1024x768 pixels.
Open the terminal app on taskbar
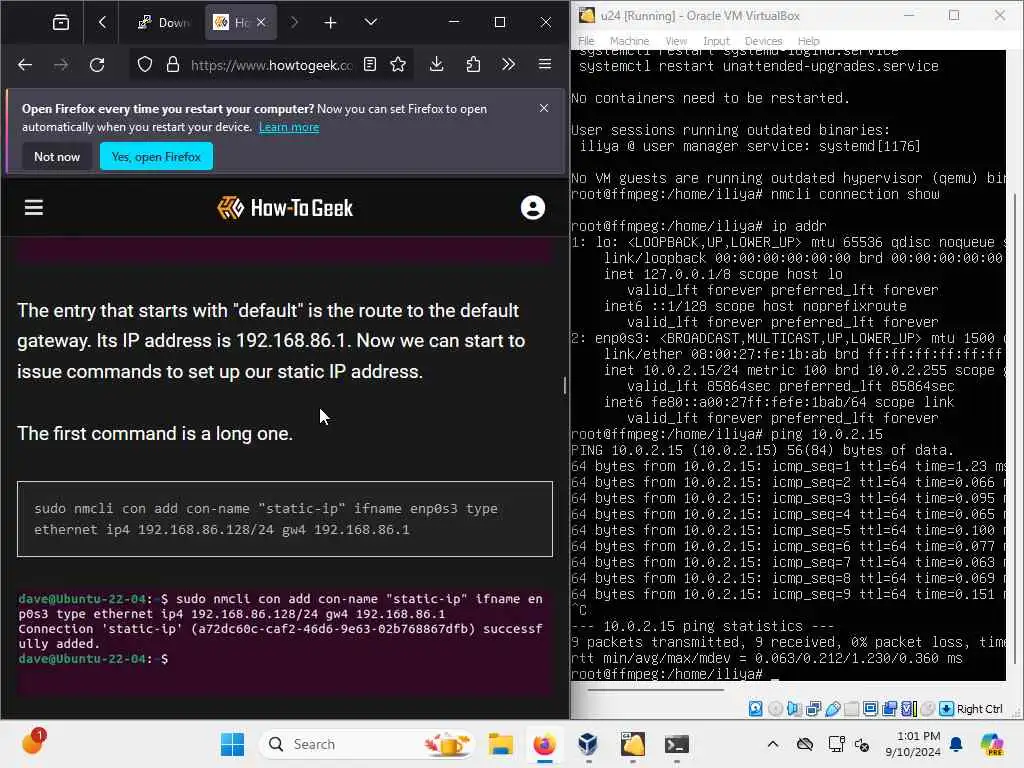677,744
